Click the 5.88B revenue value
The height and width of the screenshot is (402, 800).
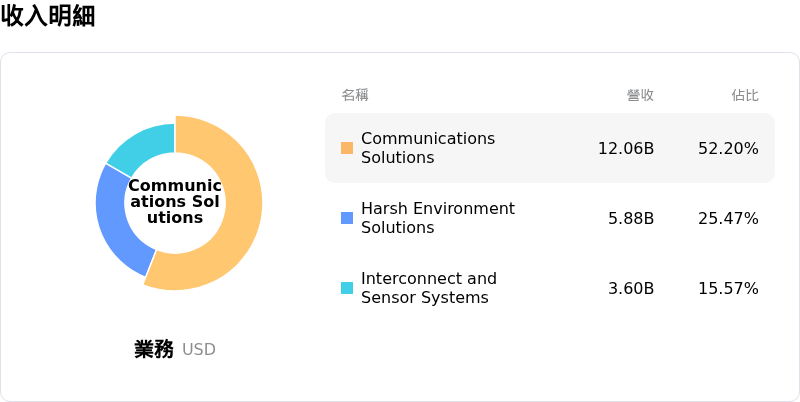coord(631,218)
